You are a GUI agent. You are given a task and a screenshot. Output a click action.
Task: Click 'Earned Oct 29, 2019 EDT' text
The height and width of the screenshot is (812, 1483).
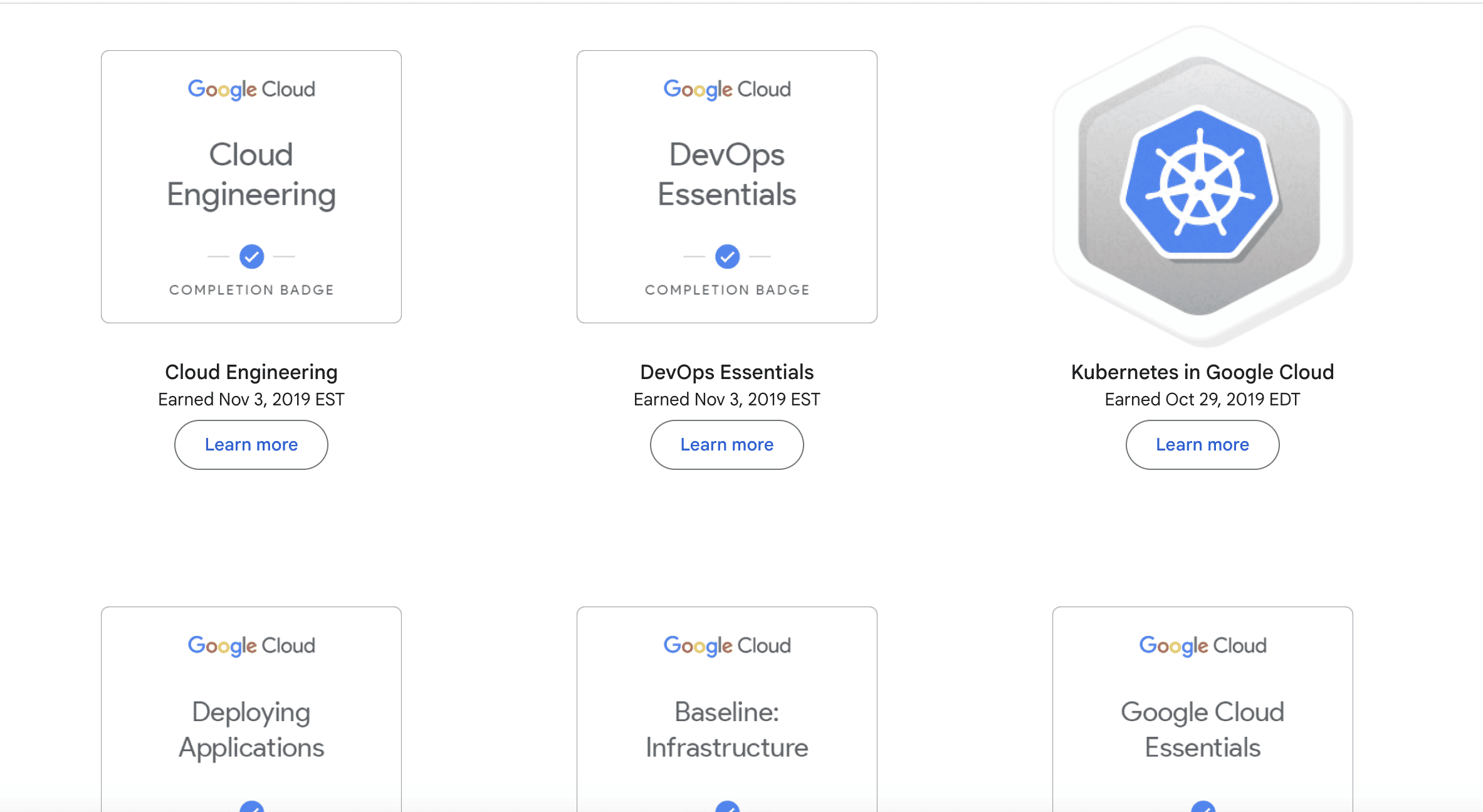1202,400
